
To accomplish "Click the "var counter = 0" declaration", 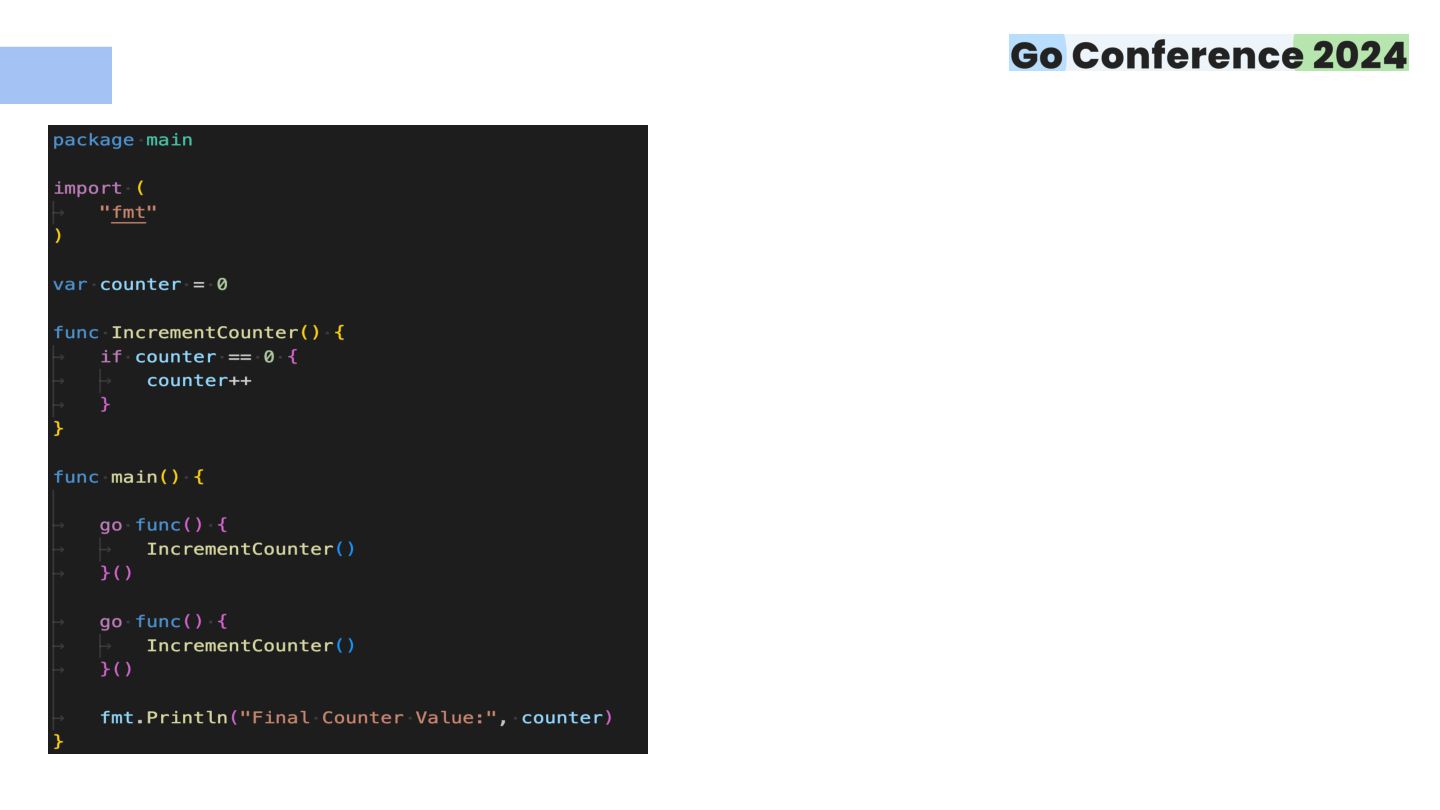I will pos(140,284).
